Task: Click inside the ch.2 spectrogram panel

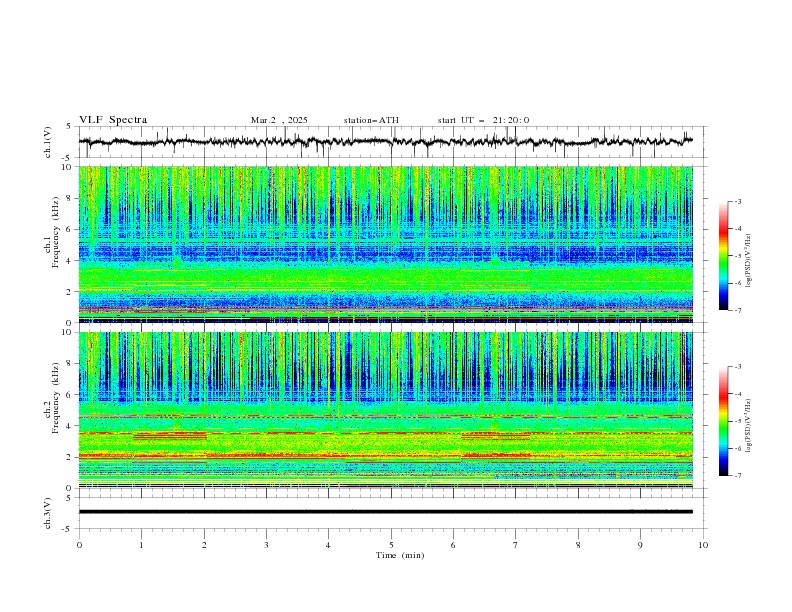Action: [x=386, y=410]
